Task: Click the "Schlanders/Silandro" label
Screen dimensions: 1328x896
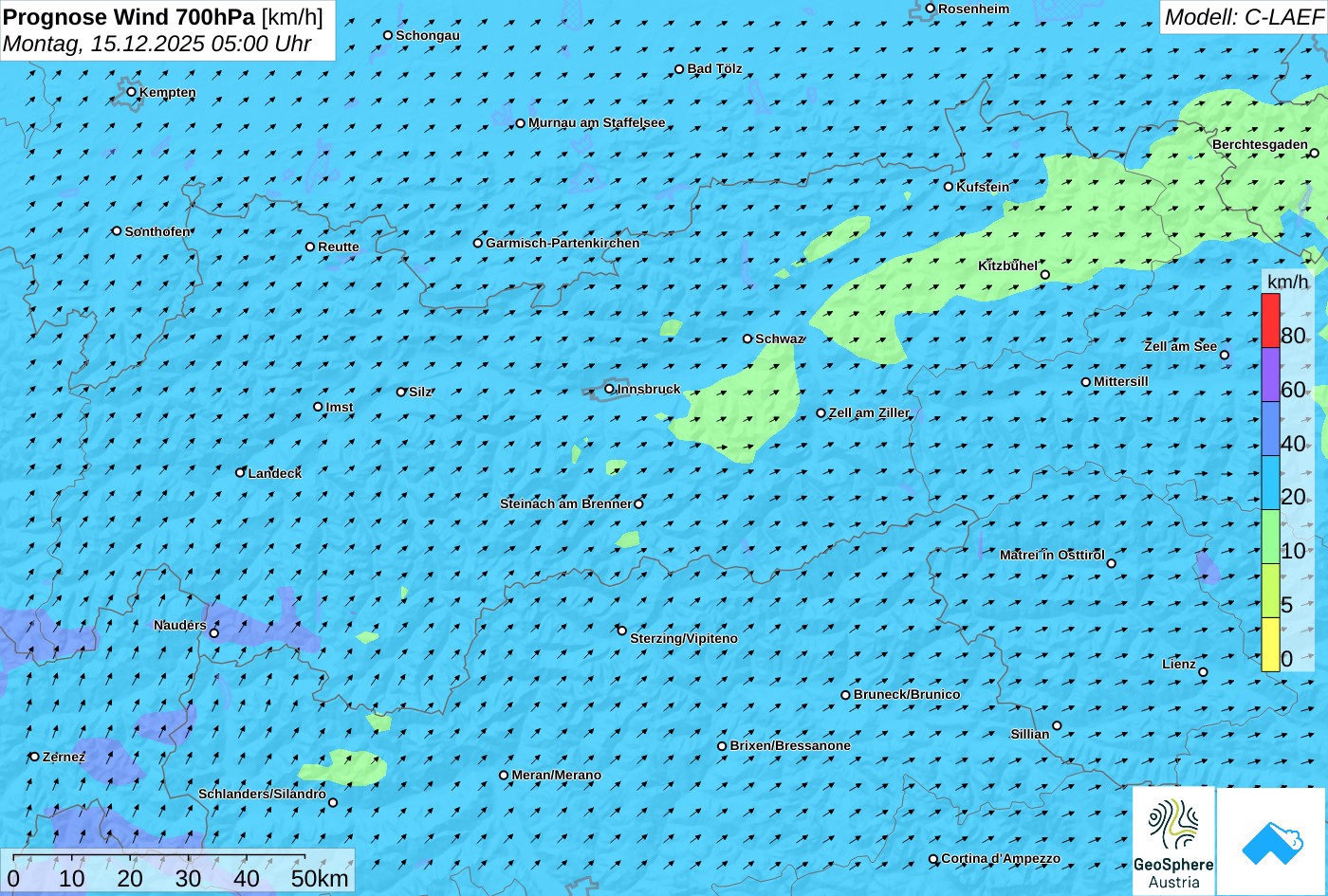Action: [262, 794]
